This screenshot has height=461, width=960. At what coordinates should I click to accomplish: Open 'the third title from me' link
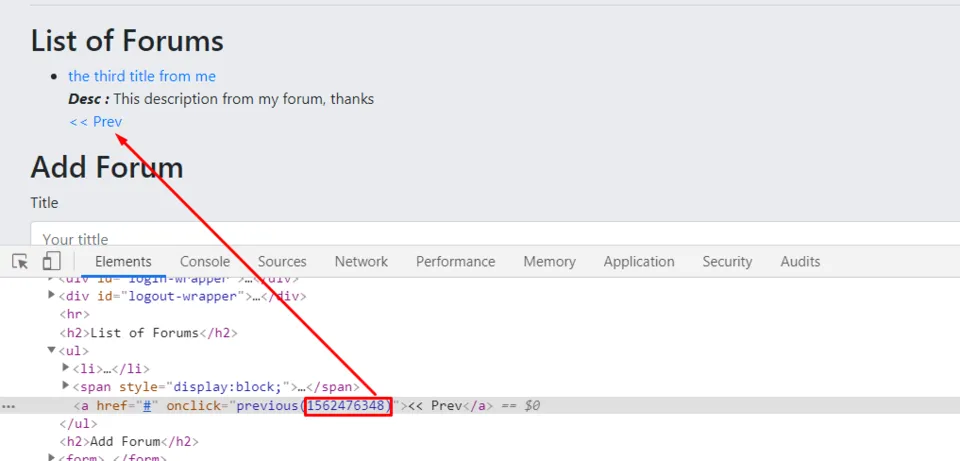(142, 76)
